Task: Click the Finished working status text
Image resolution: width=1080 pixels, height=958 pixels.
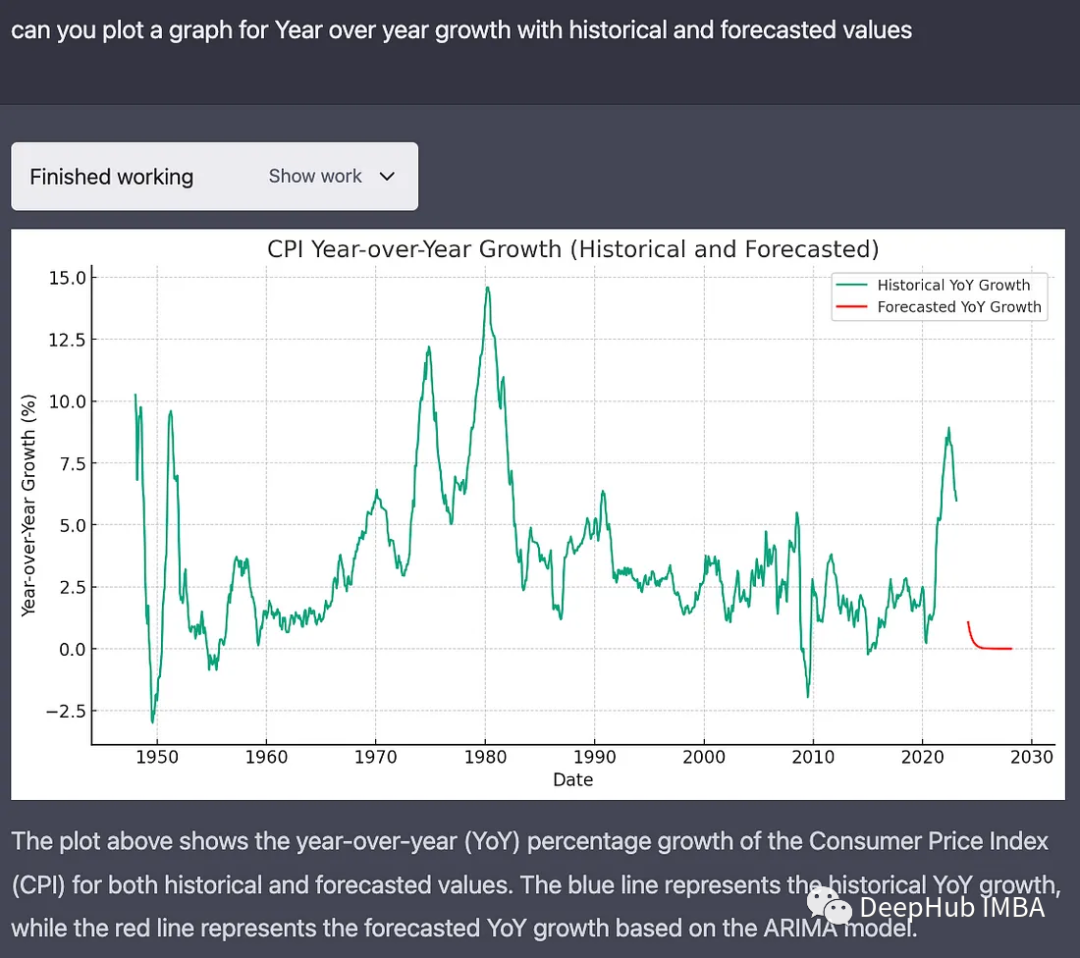Action: coord(111,177)
